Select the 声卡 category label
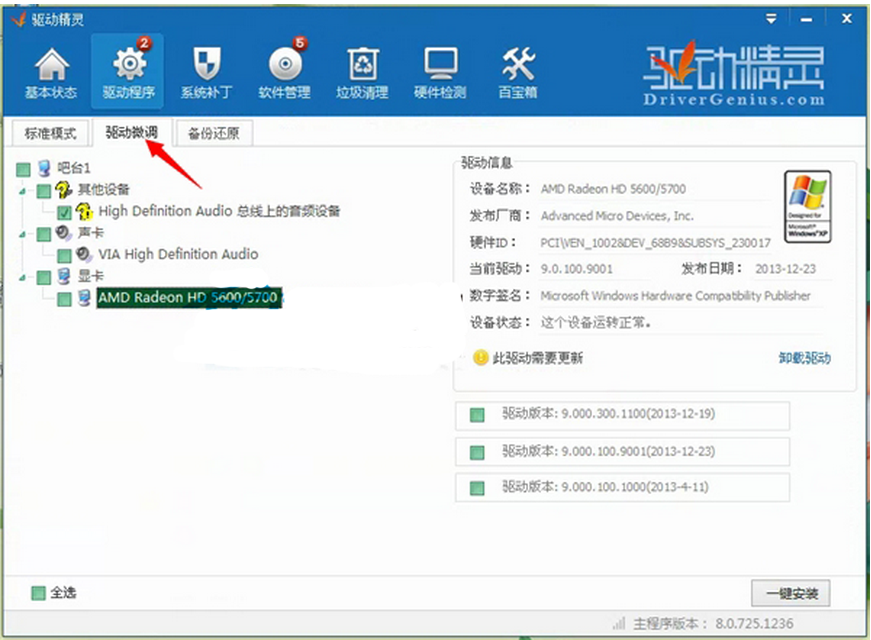 pyautogui.click(x=91, y=233)
